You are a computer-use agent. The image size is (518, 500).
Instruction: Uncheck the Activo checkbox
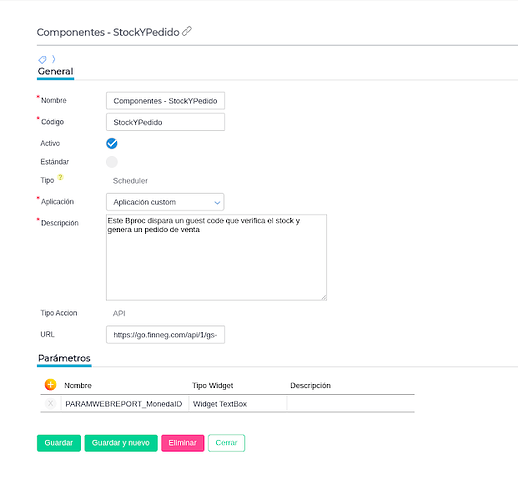[112, 143]
